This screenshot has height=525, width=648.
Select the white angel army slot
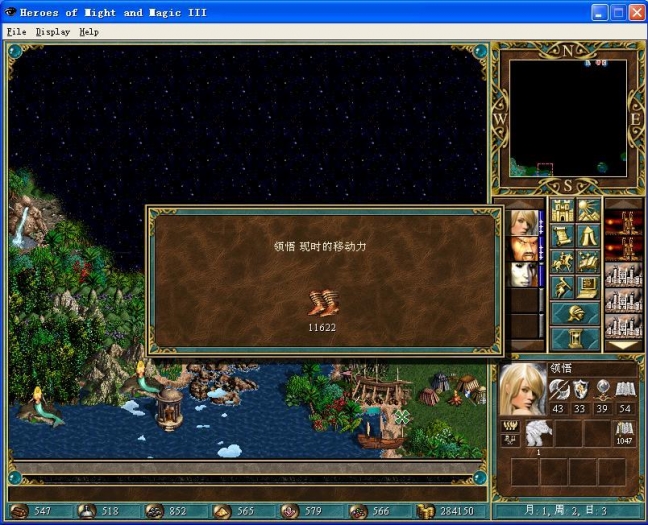click(x=538, y=434)
